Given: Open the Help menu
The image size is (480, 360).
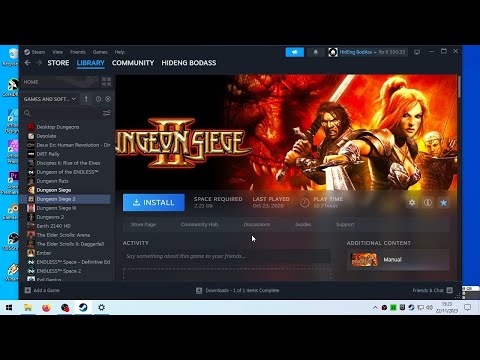Looking at the screenshot, I should point(120,52).
